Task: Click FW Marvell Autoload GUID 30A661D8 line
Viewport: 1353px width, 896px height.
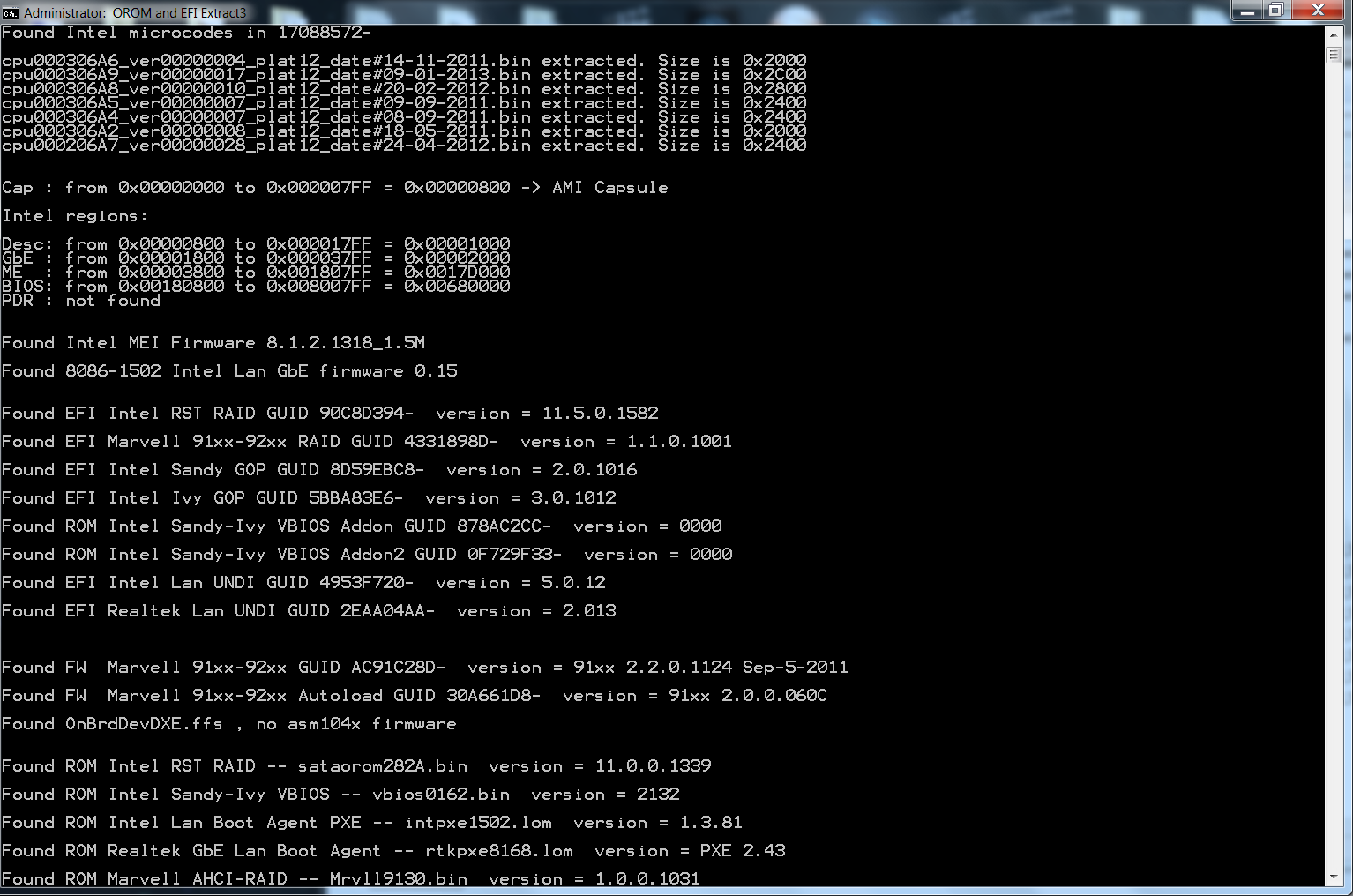Action: coord(415,696)
